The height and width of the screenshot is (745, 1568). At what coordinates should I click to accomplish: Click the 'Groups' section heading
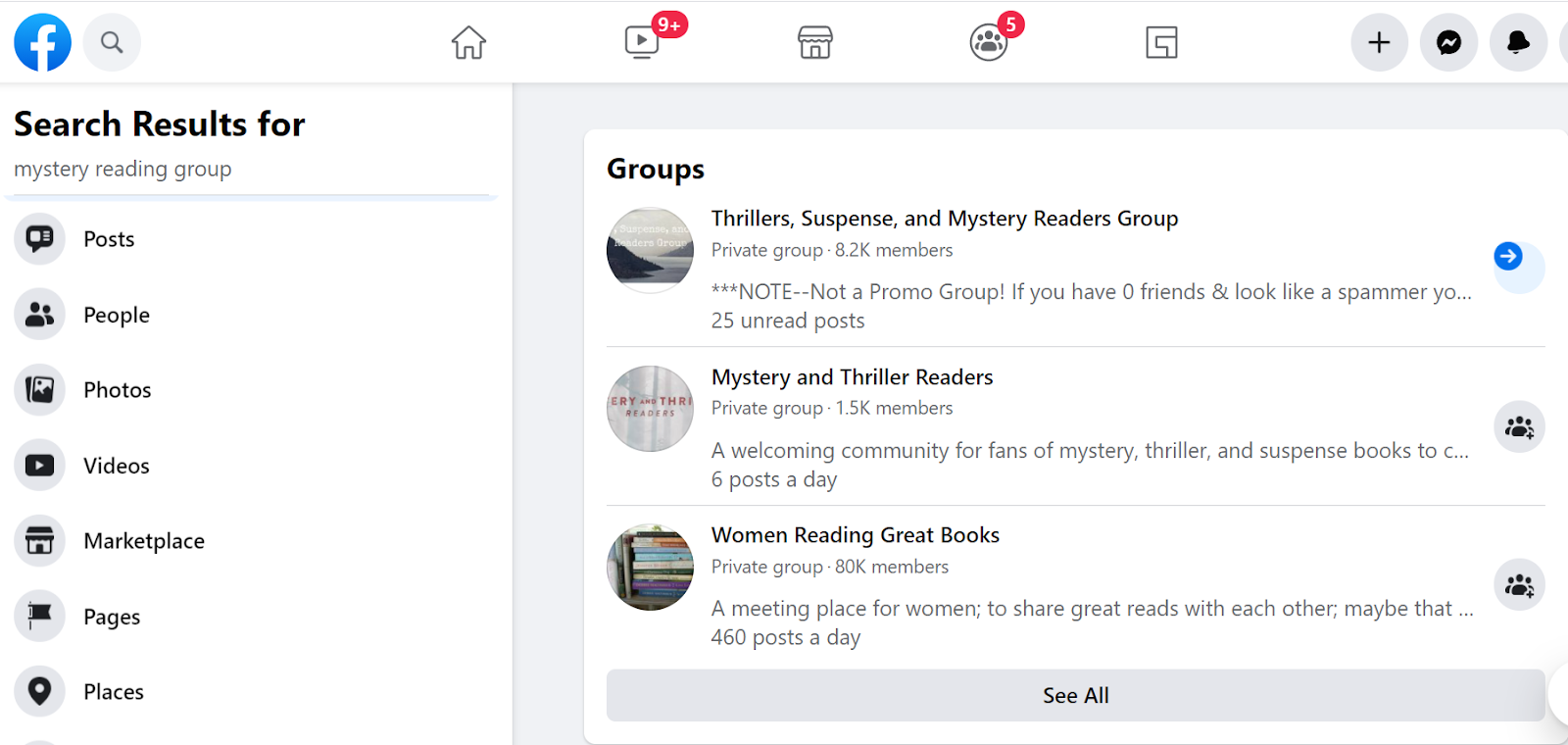click(x=656, y=169)
